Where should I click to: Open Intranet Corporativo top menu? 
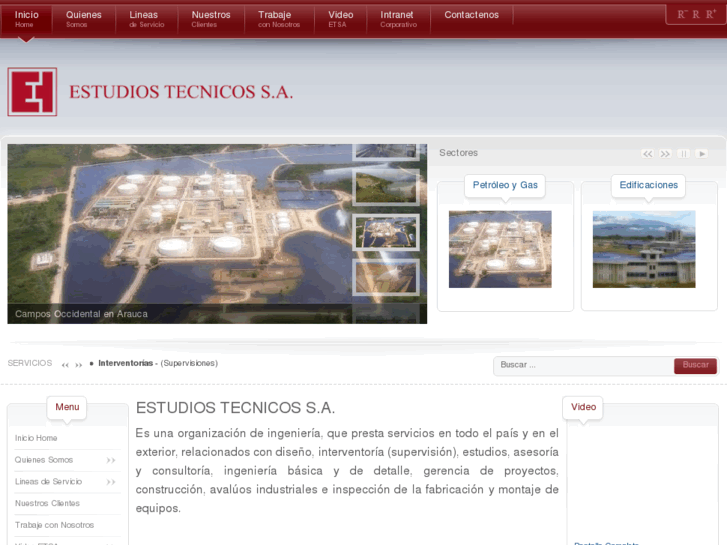pyautogui.click(x=398, y=19)
